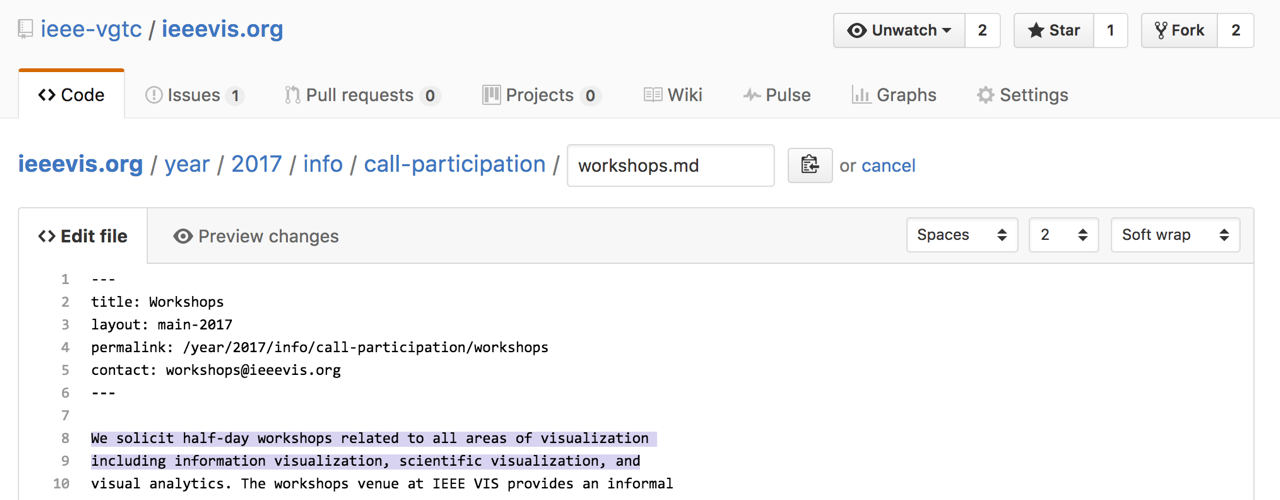Open the Unwatch dropdown
Image resolution: width=1280 pixels, height=500 pixels.
(x=899, y=30)
